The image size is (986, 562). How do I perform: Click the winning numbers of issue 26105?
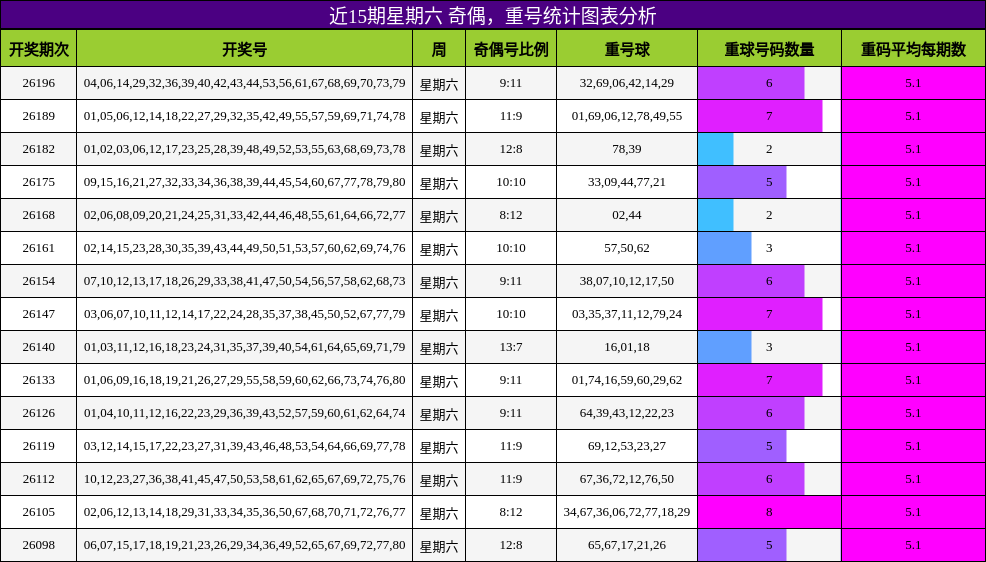point(245,512)
